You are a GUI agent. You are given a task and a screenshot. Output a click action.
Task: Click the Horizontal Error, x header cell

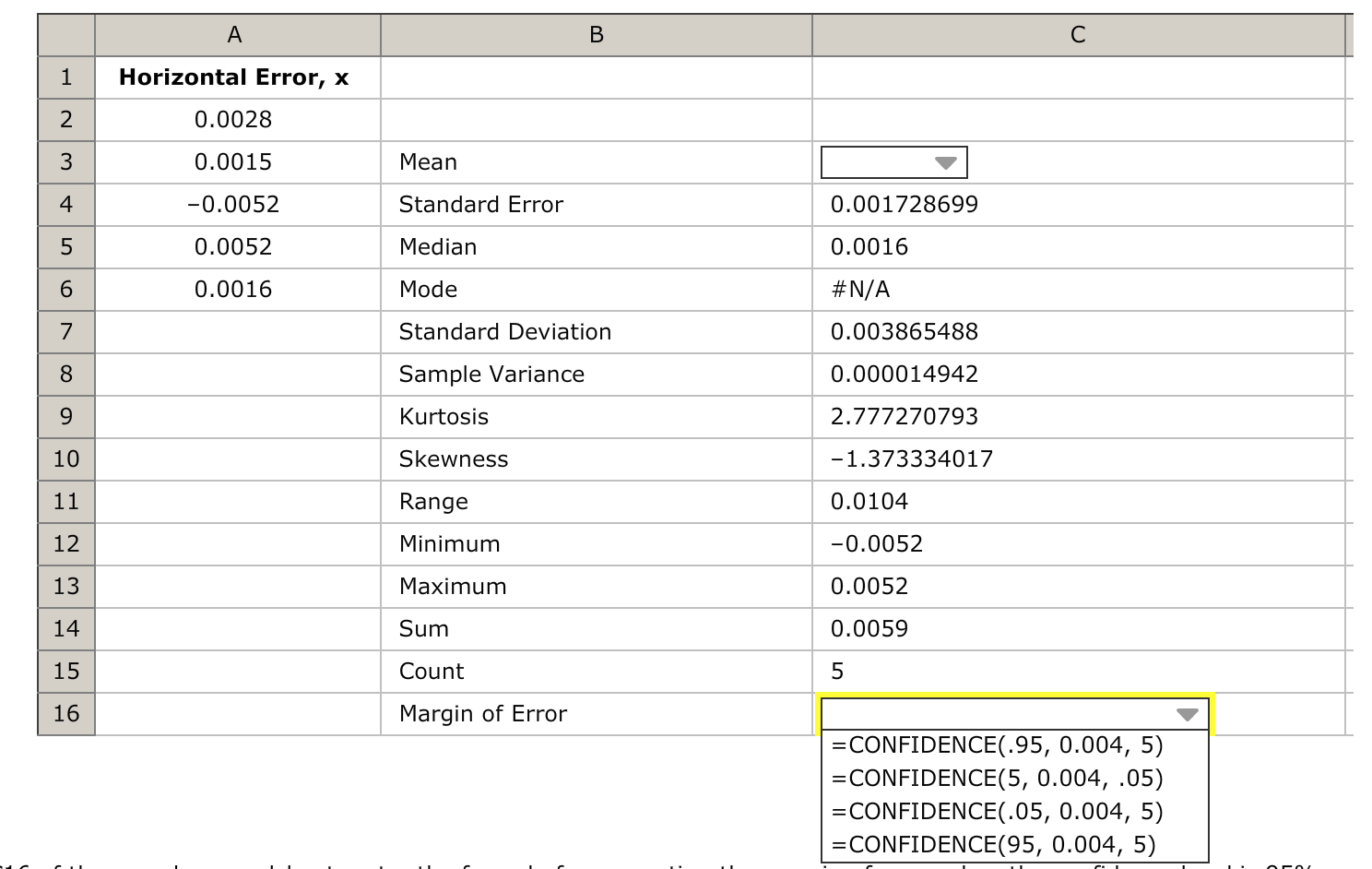(x=235, y=77)
